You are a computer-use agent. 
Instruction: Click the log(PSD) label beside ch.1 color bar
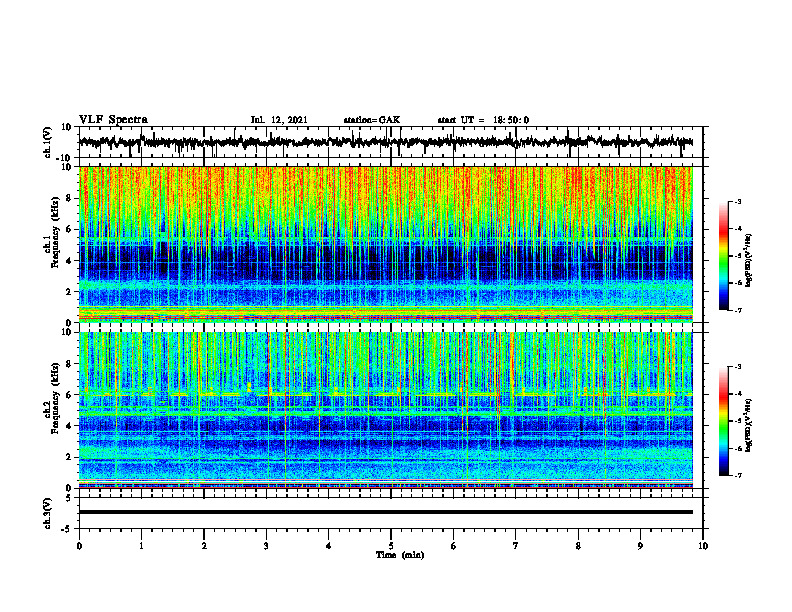(x=749, y=260)
